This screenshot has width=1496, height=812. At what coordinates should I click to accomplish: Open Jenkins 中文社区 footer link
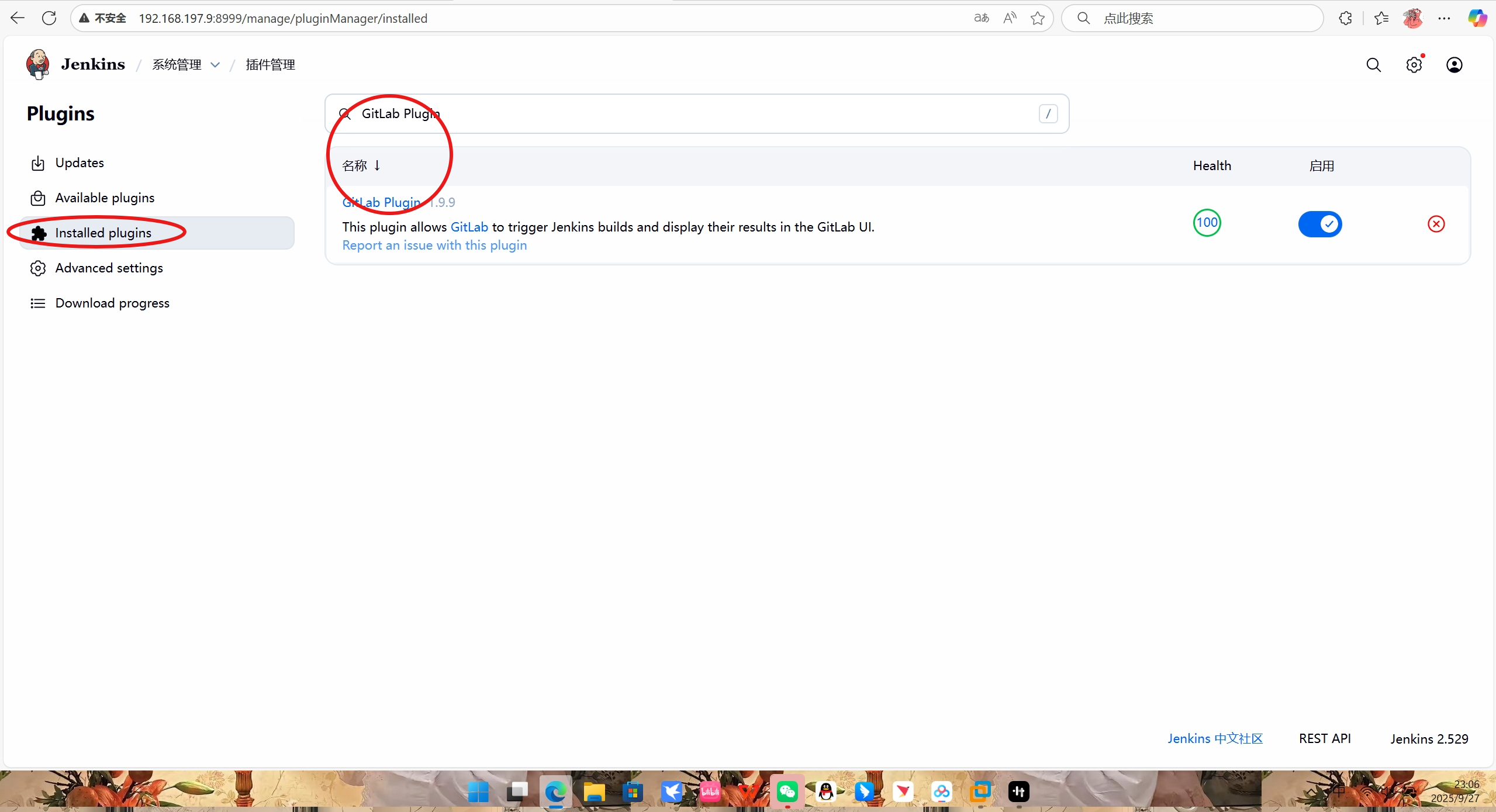(1215, 738)
